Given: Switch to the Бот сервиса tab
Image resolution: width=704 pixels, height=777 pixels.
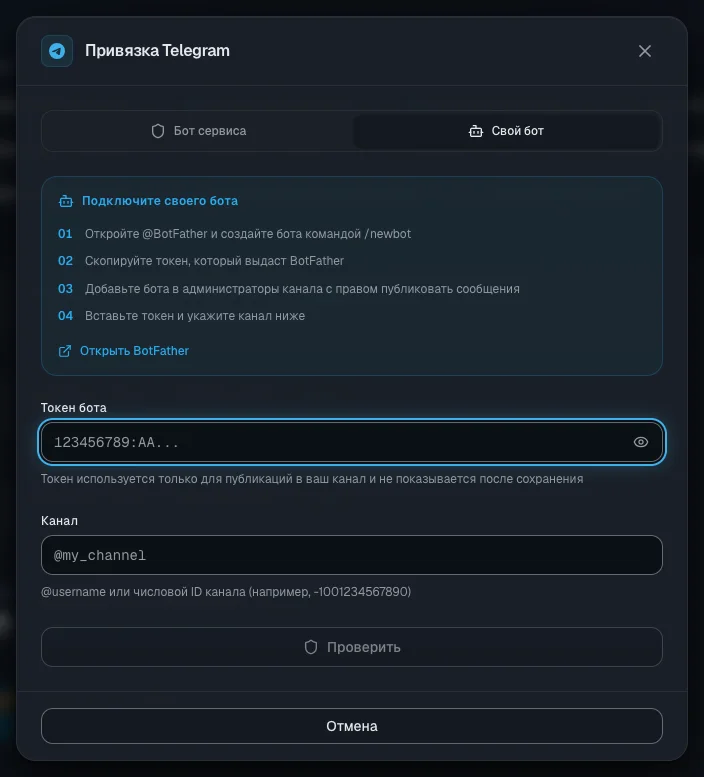Looking at the screenshot, I should pyautogui.click(x=198, y=131).
